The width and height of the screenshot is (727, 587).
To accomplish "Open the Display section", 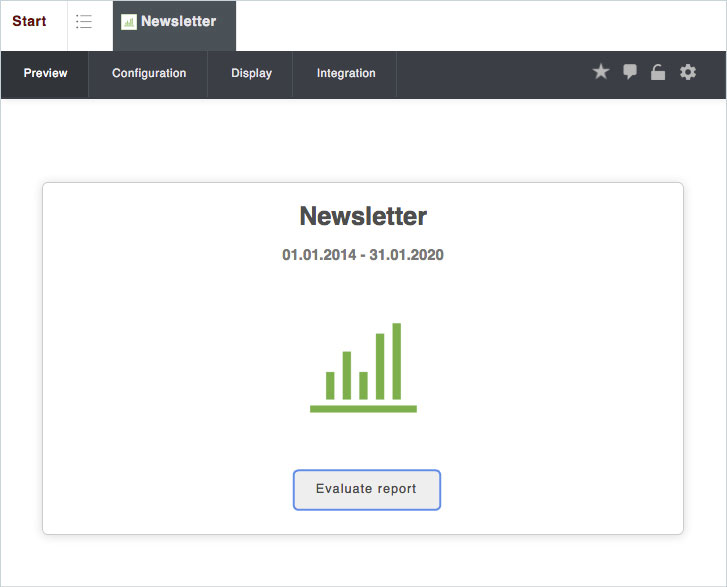I will click(251, 73).
